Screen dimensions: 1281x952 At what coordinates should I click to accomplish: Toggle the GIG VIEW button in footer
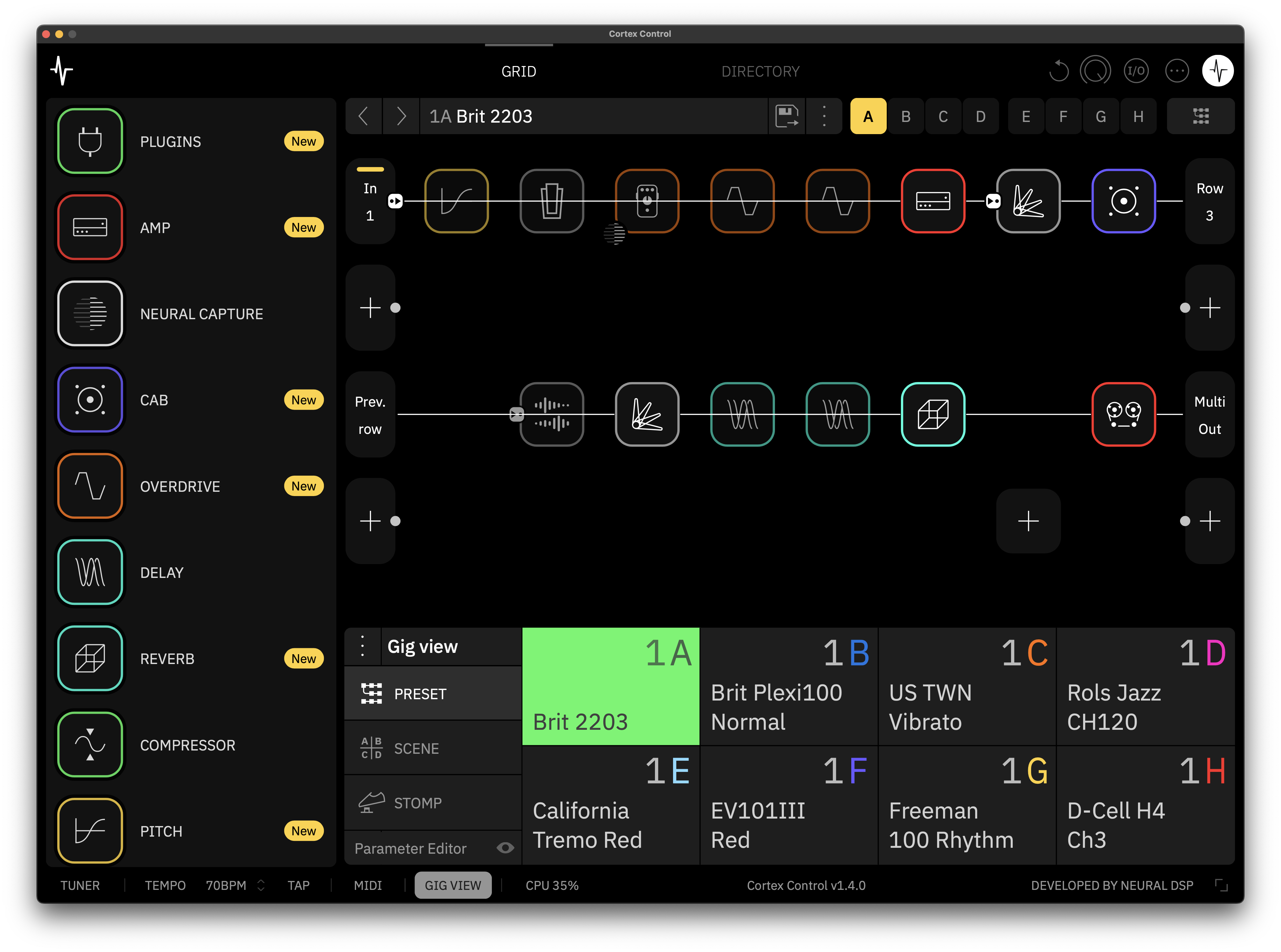(x=452, y=885)
